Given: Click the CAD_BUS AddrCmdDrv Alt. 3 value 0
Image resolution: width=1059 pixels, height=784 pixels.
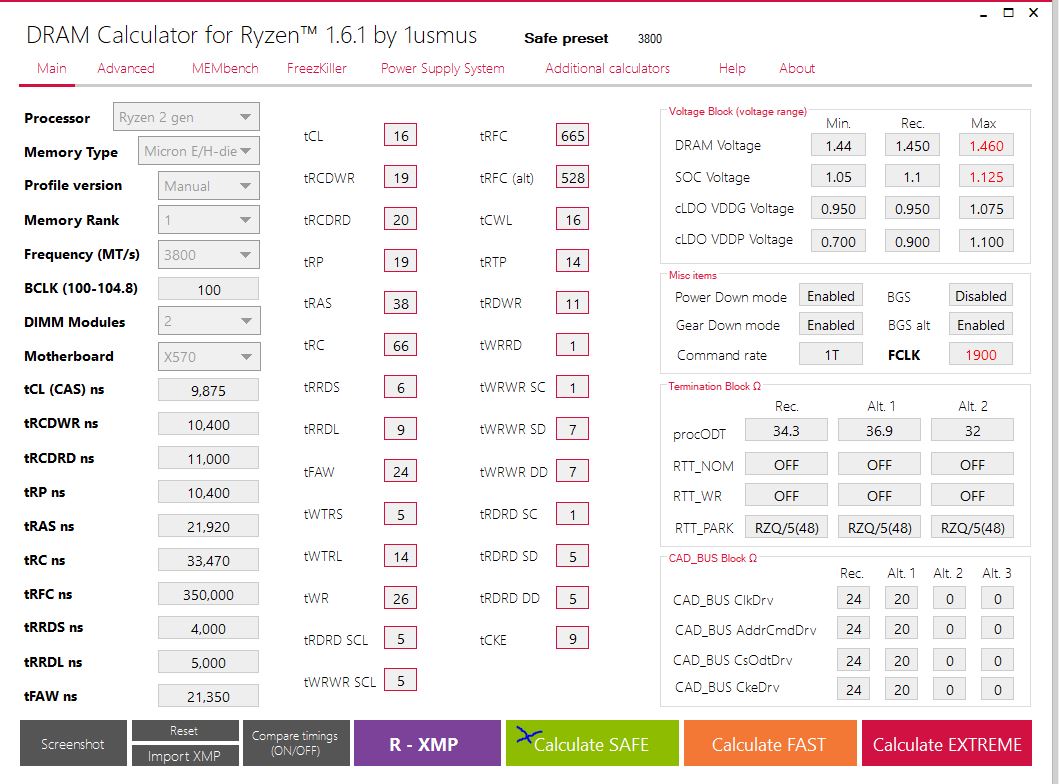Looking at the screenshot, I should (998, 629).
